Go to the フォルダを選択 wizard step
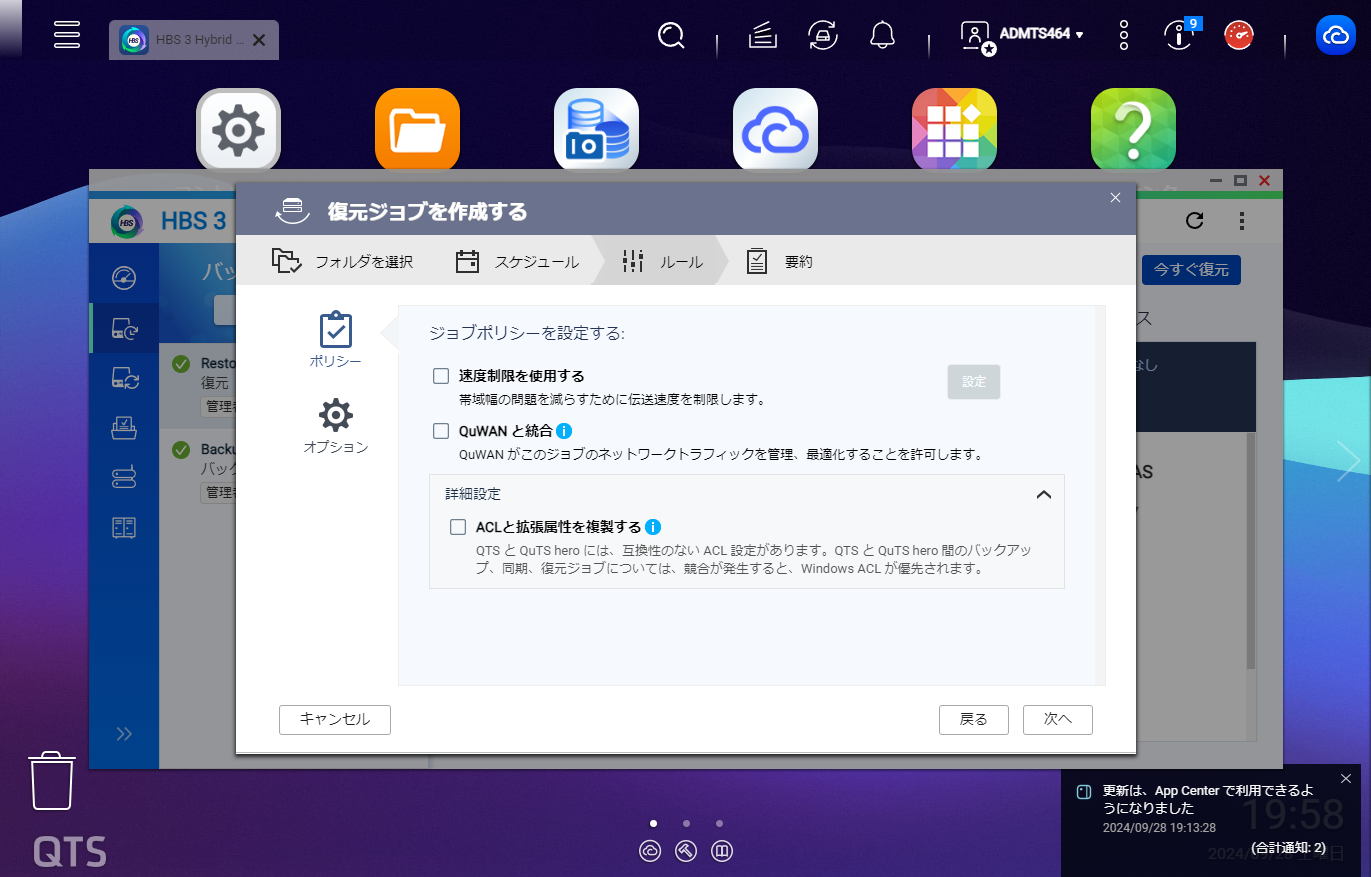The width and height of the screenshot is (1371, 877). tap(342, 262)
